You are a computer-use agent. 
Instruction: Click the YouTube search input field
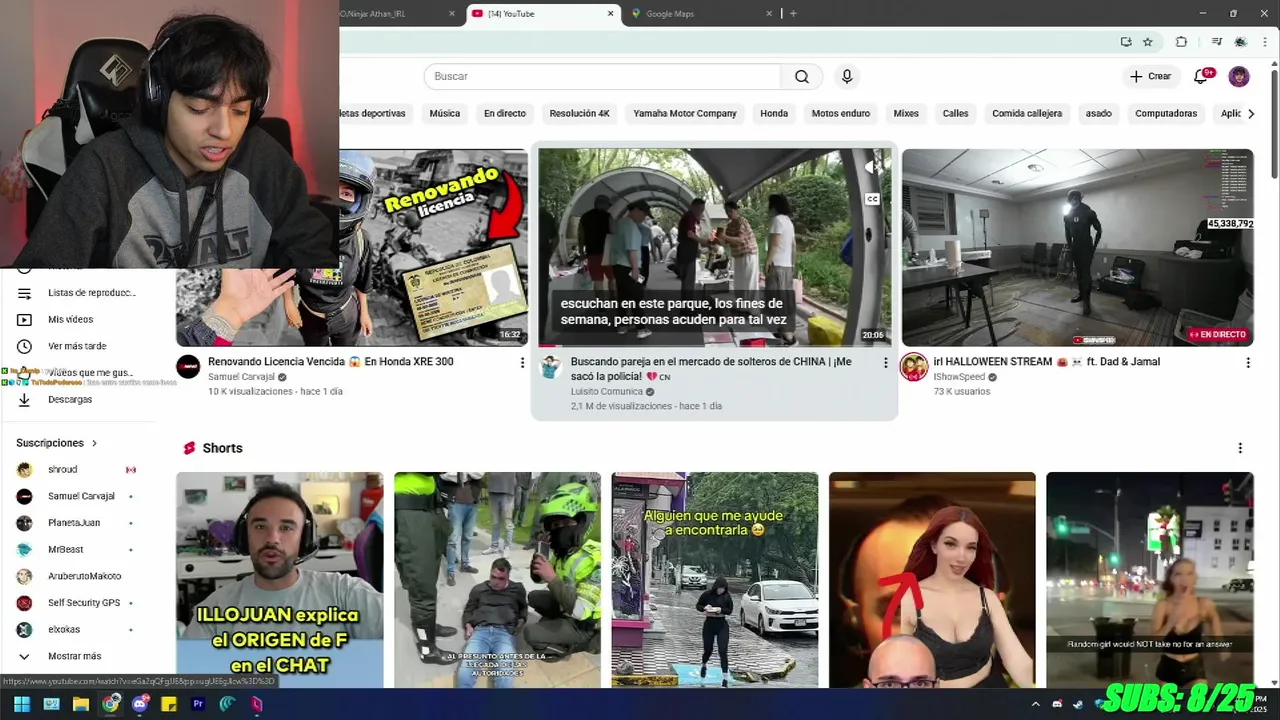pos(603,77)
